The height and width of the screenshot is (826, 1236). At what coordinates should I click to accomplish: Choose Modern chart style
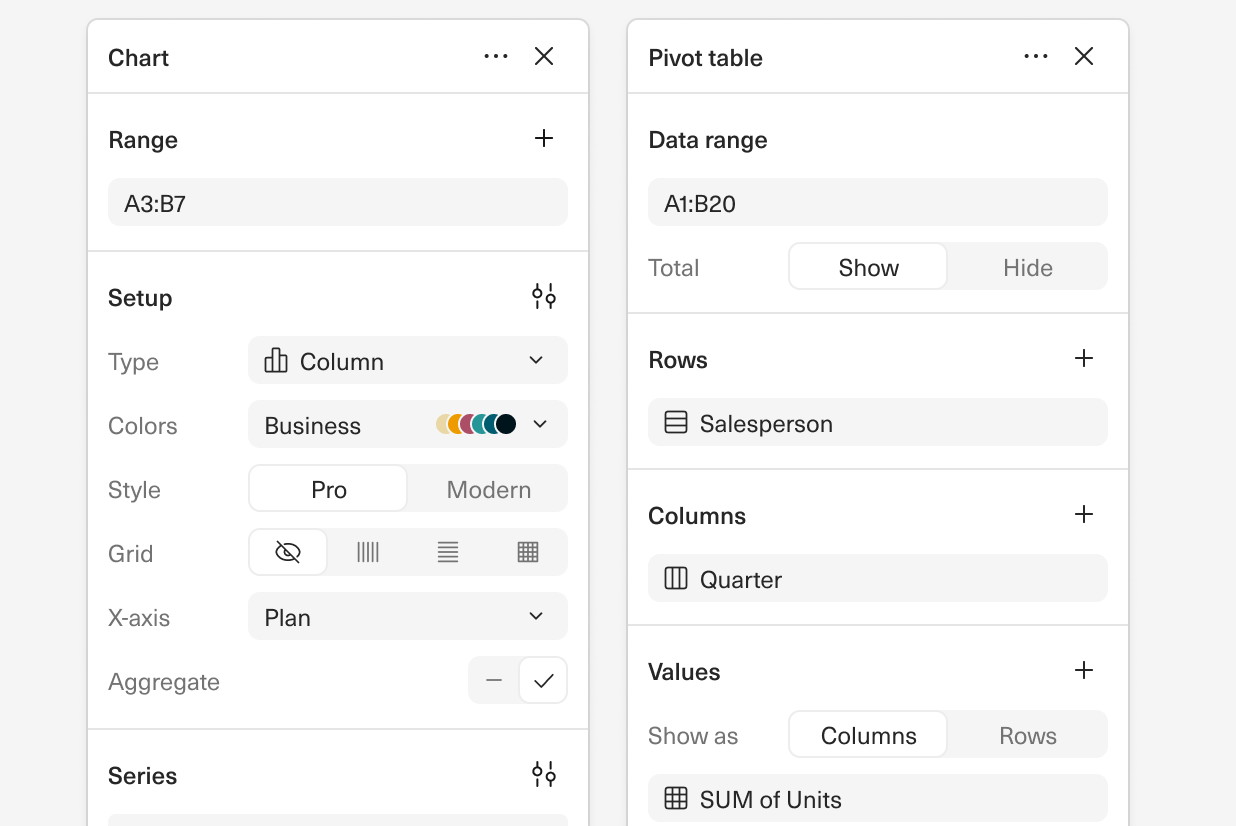(x=488, y=489)
